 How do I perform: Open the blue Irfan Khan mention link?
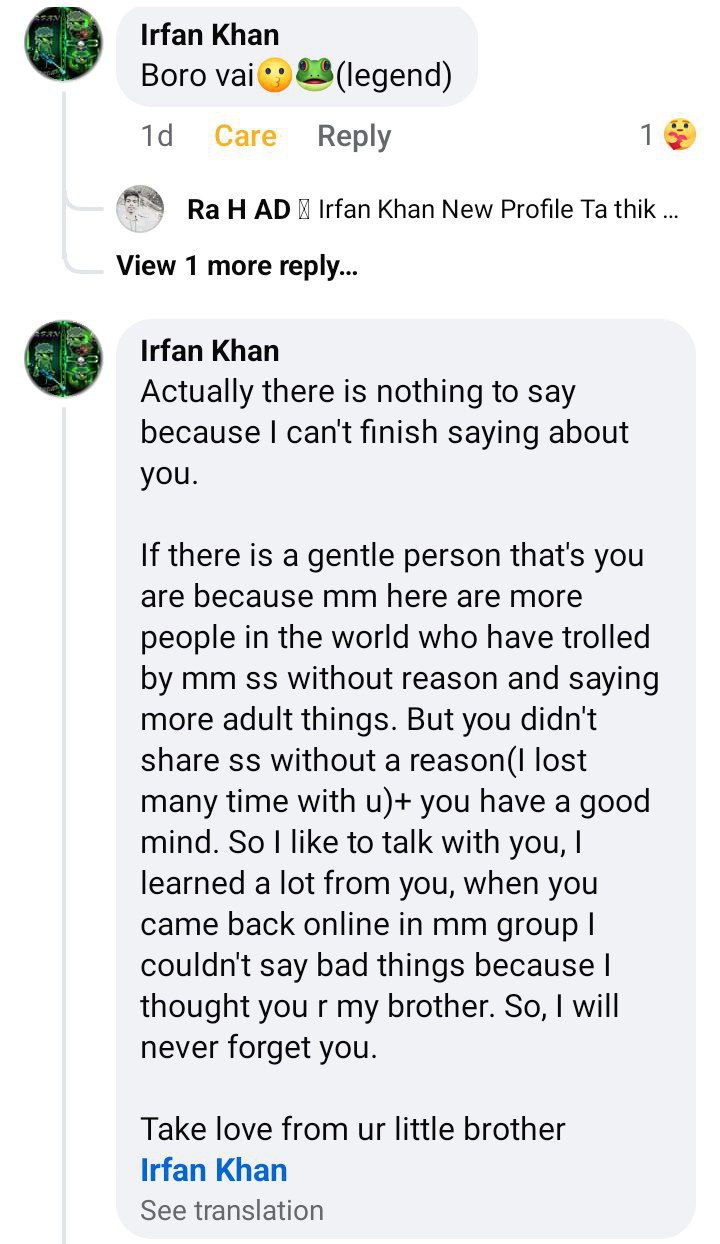214,1170
